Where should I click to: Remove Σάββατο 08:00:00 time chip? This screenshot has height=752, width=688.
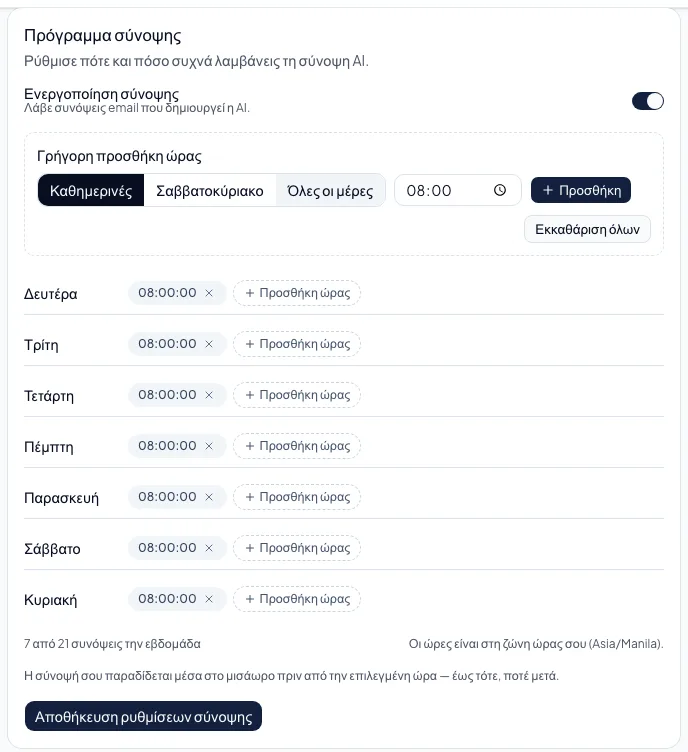(209, 548)
